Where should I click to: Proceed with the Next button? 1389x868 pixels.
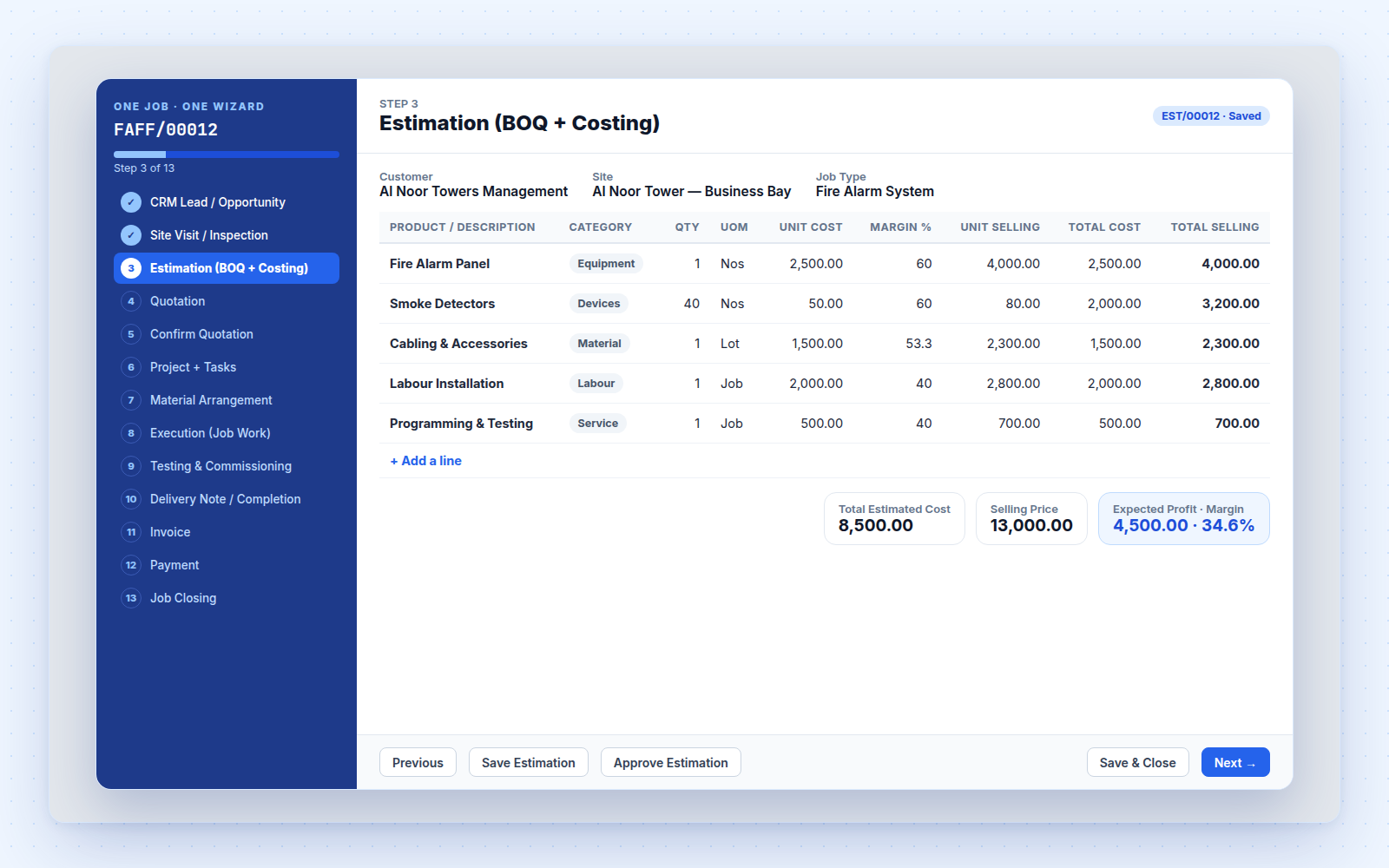(1235, 762)
